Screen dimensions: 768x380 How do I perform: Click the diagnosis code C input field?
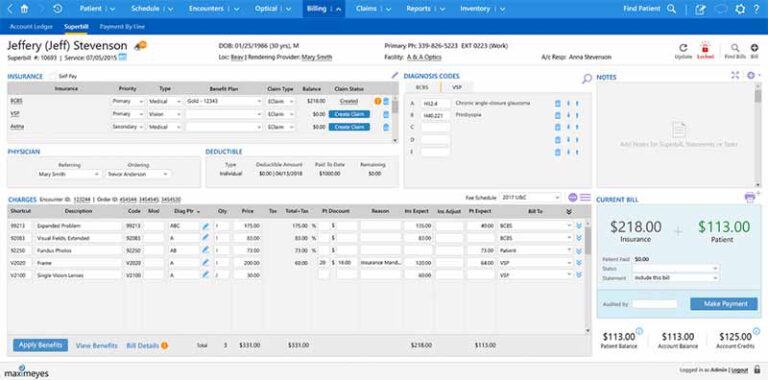point(435,127)
